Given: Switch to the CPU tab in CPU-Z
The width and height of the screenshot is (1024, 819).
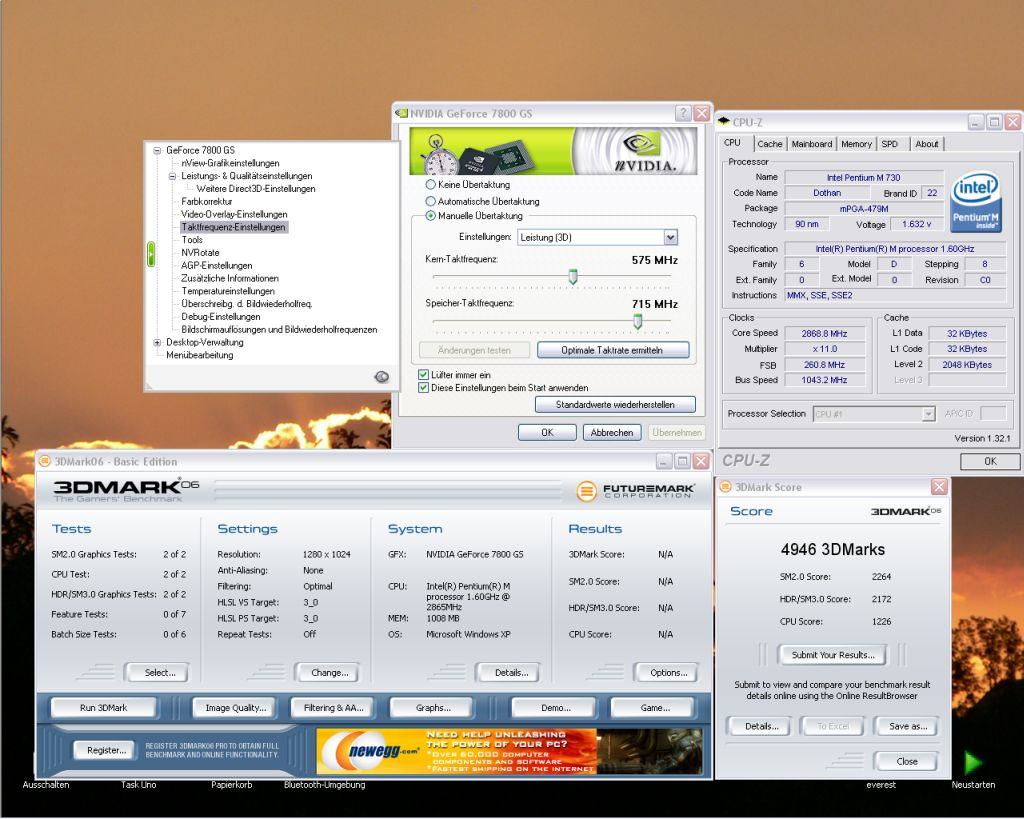Looking at the screenshot, I should point(733,142).
